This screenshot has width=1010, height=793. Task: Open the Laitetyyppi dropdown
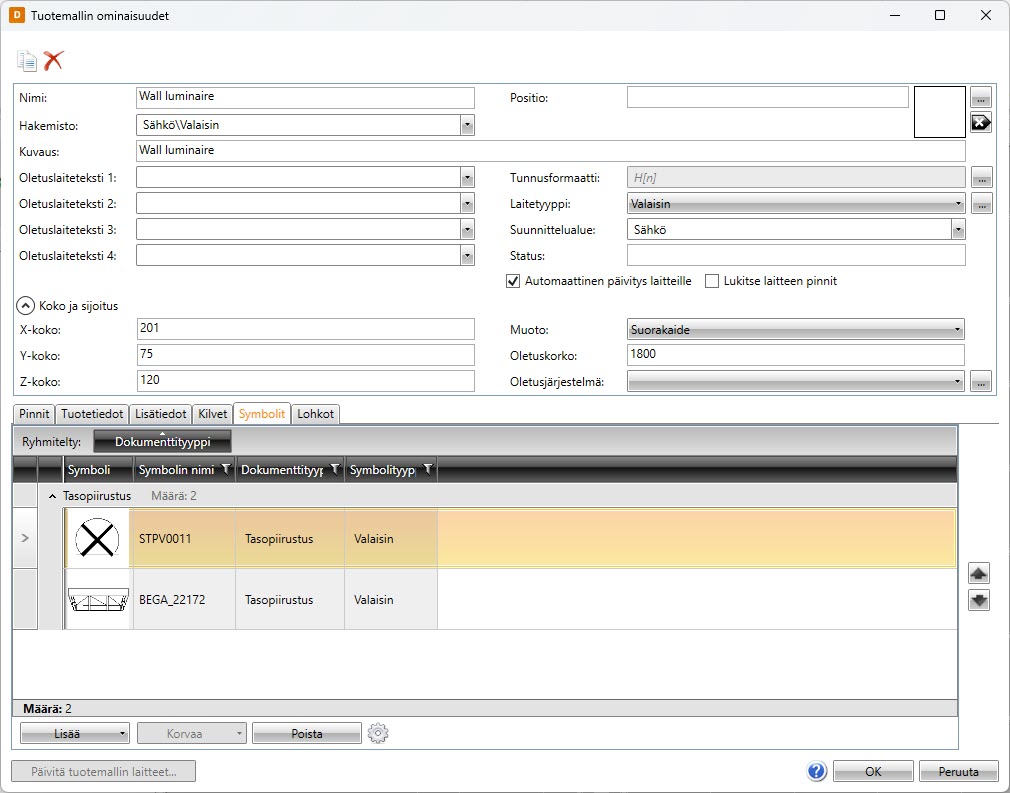[x=796, y=204]
